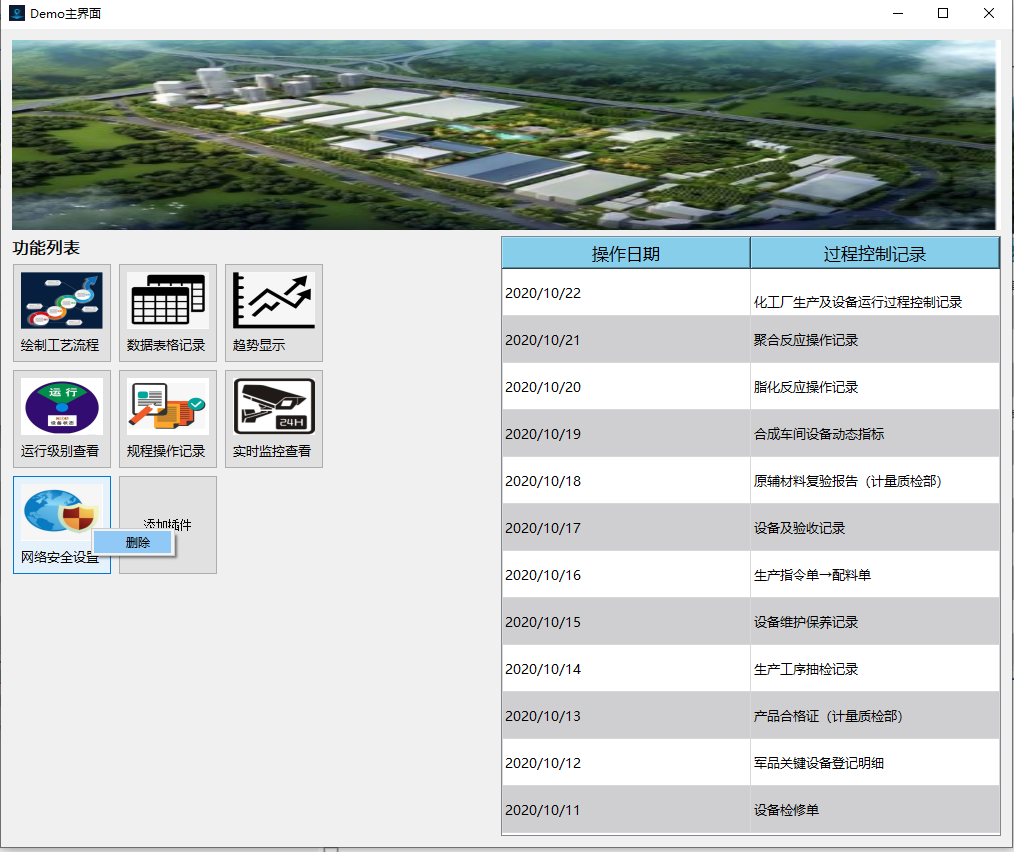The image size is (1014, 852).
Task: Select date cell 2020/10/19
Action: pyautogui.click(x=626, y=433)
